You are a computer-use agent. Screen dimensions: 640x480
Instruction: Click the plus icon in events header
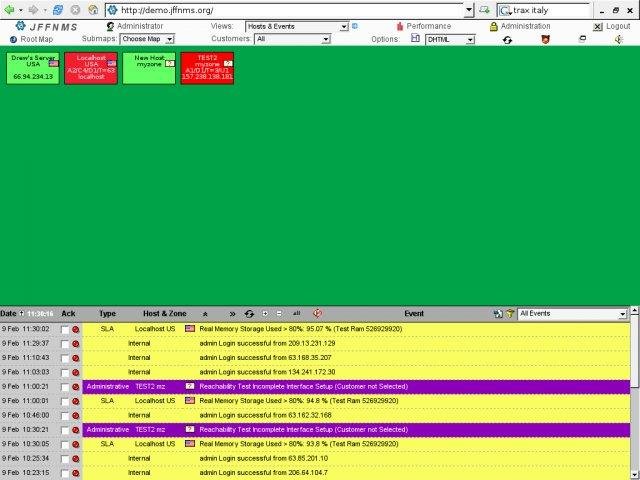click(265, 313)
